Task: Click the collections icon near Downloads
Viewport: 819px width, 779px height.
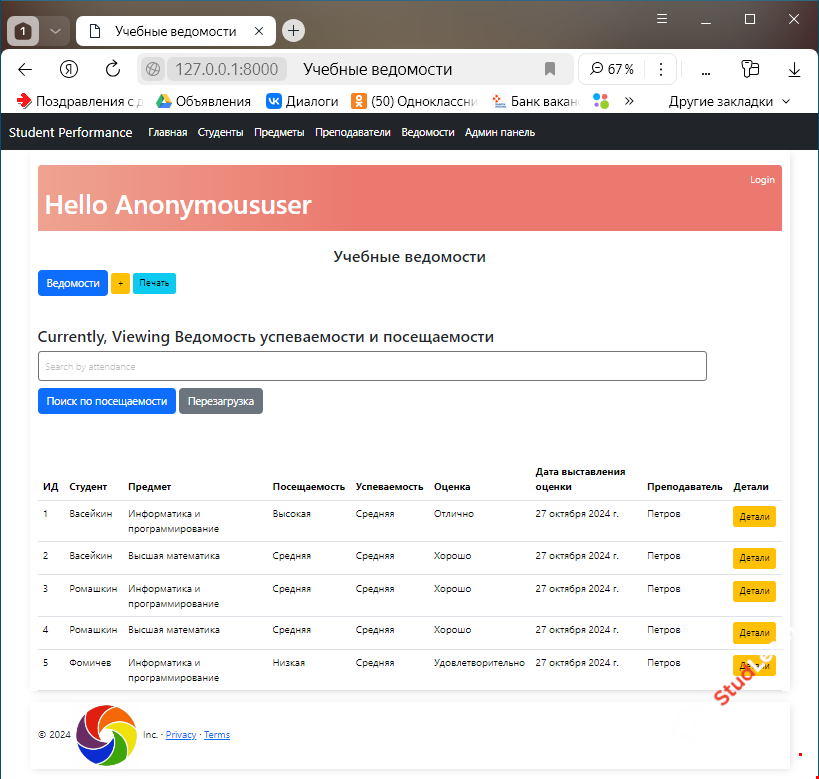Action: pos(751,70)
